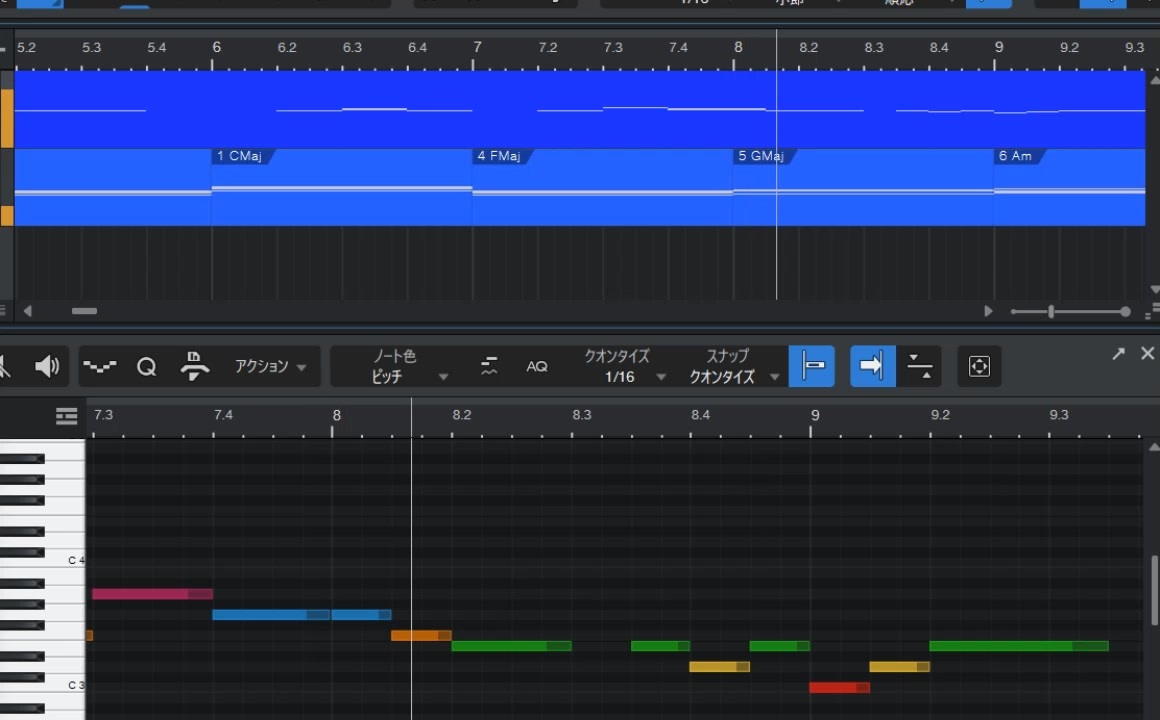Open the track list icon above piano keys
The image size is (1160, 720).
click(67, 417)
